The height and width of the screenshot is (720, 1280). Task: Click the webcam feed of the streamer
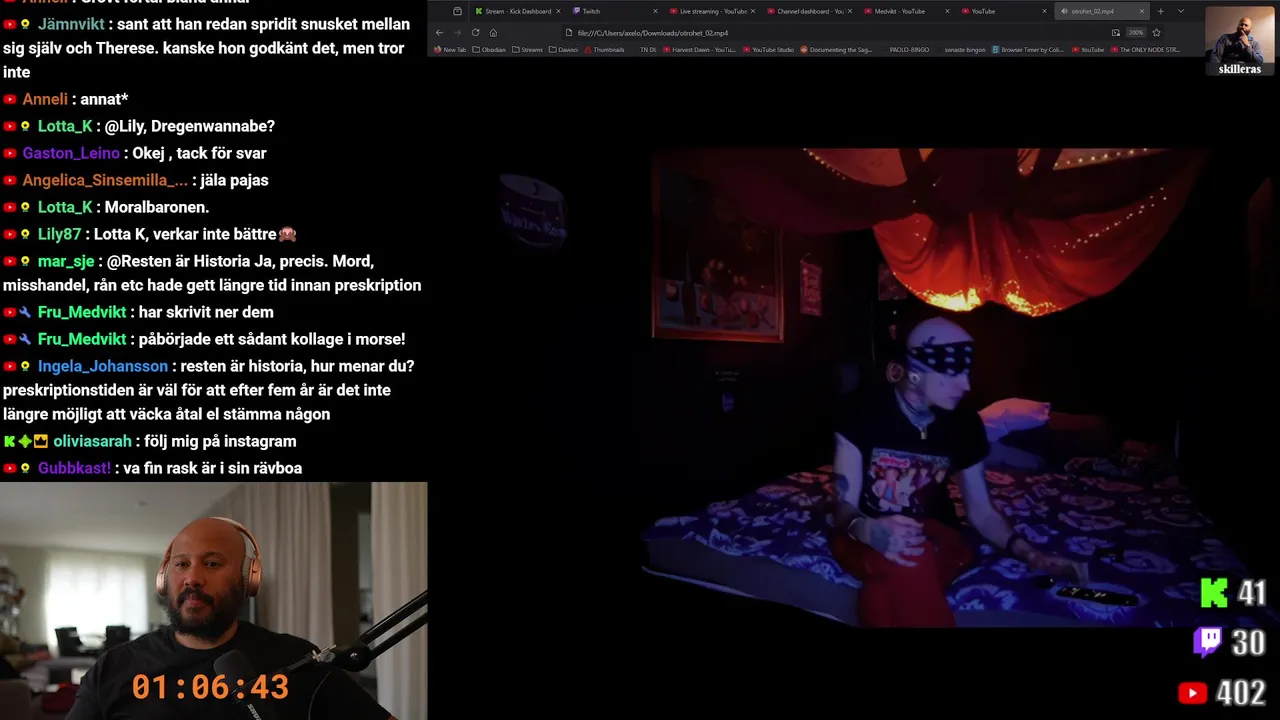pyautogui.click(x=213, y=601)
